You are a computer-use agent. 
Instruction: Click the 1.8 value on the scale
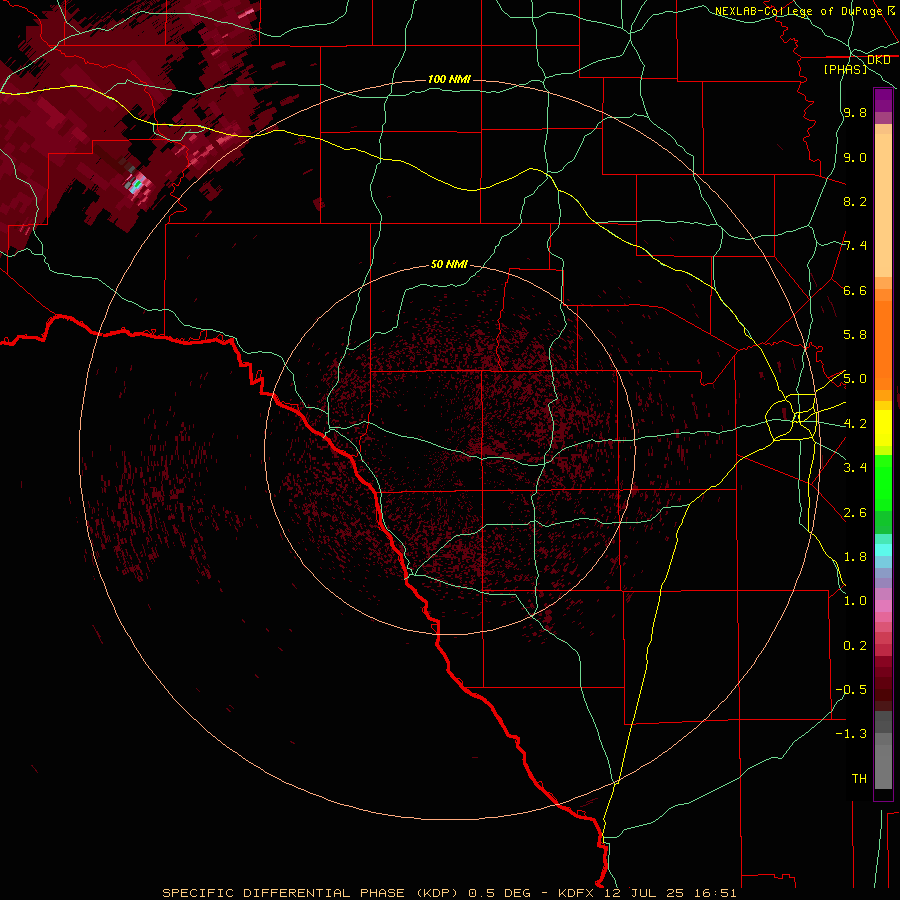855,557
